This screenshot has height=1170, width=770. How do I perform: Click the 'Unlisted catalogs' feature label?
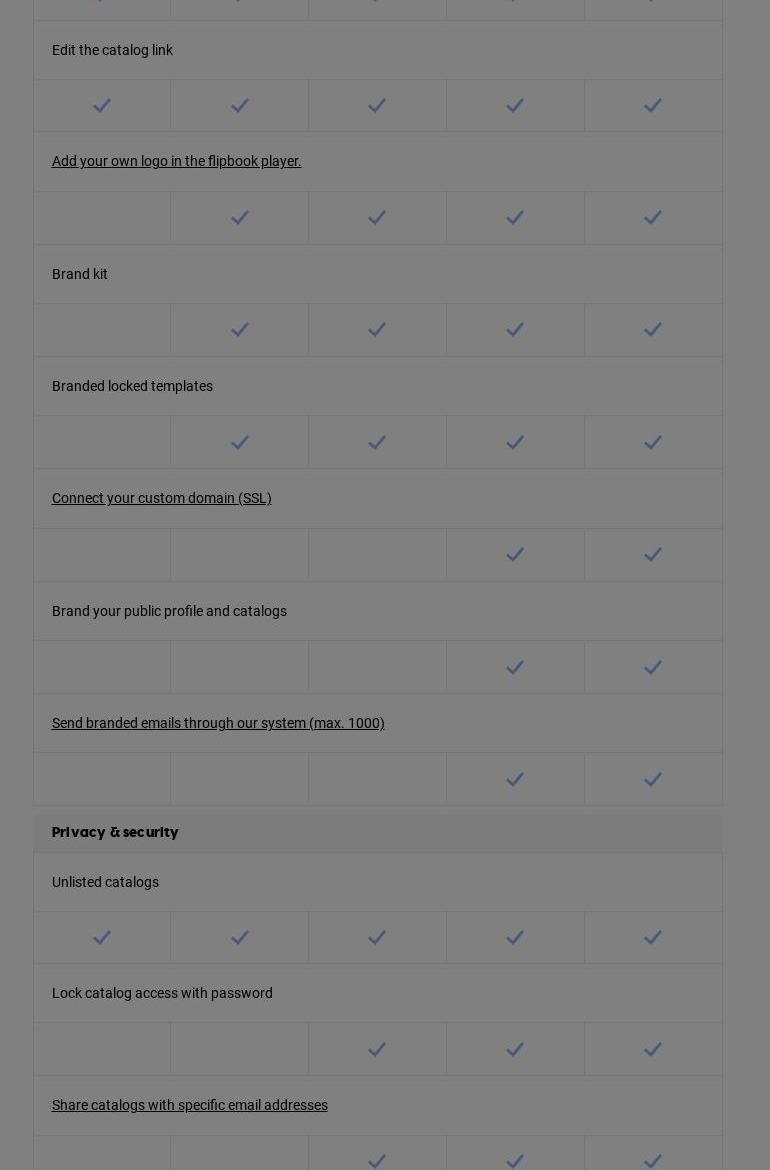coord(105,882)
